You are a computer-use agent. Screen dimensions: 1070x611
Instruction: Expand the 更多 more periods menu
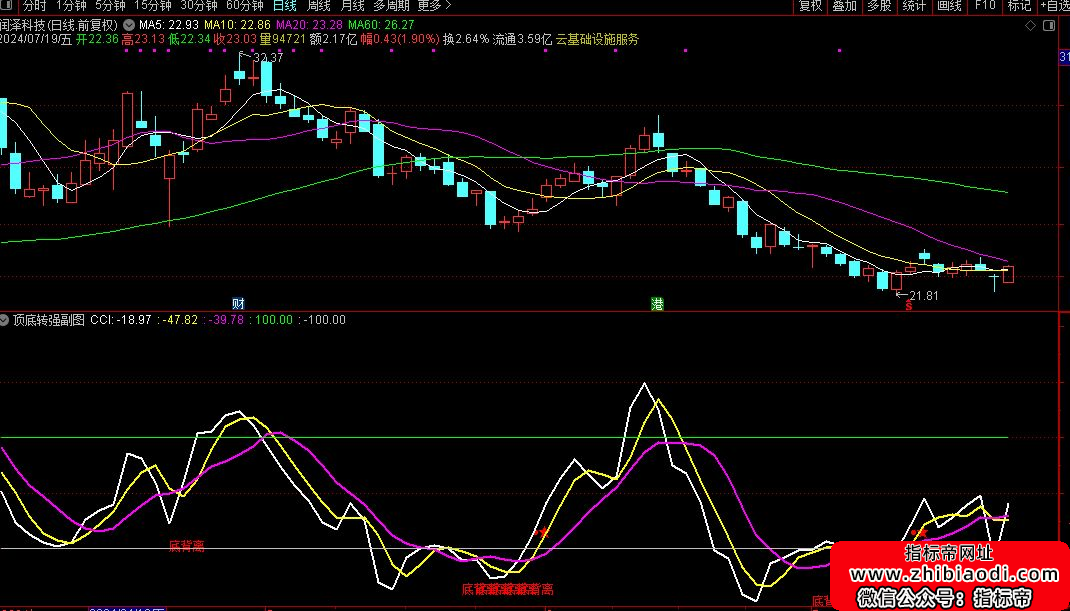click(x=434, y=6)
